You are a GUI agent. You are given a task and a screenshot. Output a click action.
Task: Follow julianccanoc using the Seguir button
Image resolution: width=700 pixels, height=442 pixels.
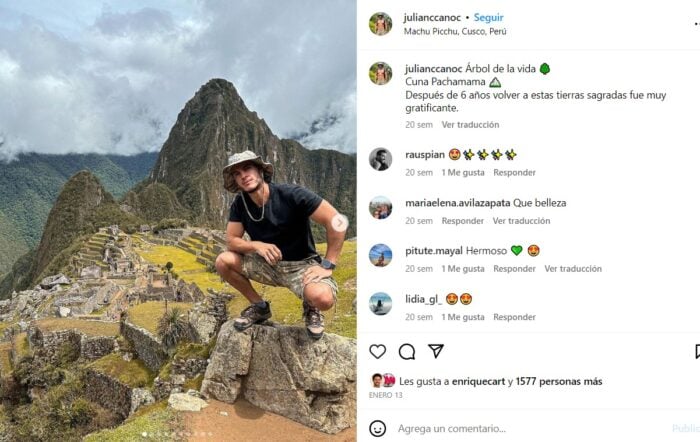[489, 18]
